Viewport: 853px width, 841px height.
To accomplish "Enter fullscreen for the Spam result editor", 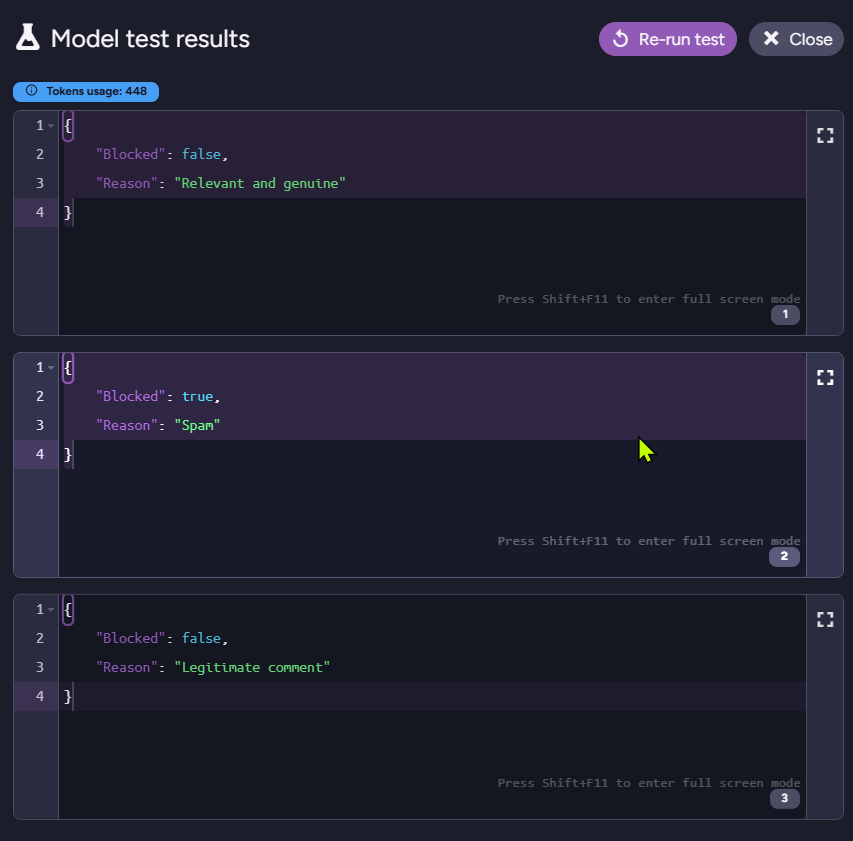I will point(825,378).
